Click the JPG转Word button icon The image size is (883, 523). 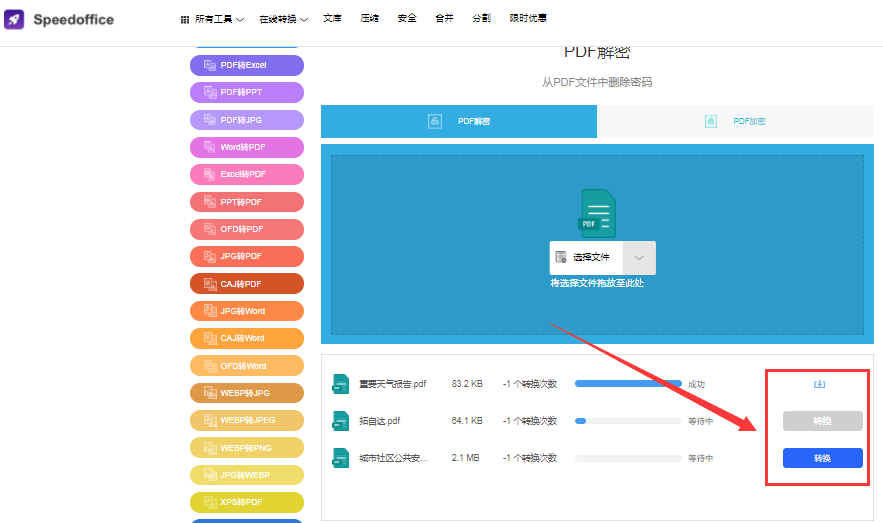pyautogui.click(x=210, y=311)
